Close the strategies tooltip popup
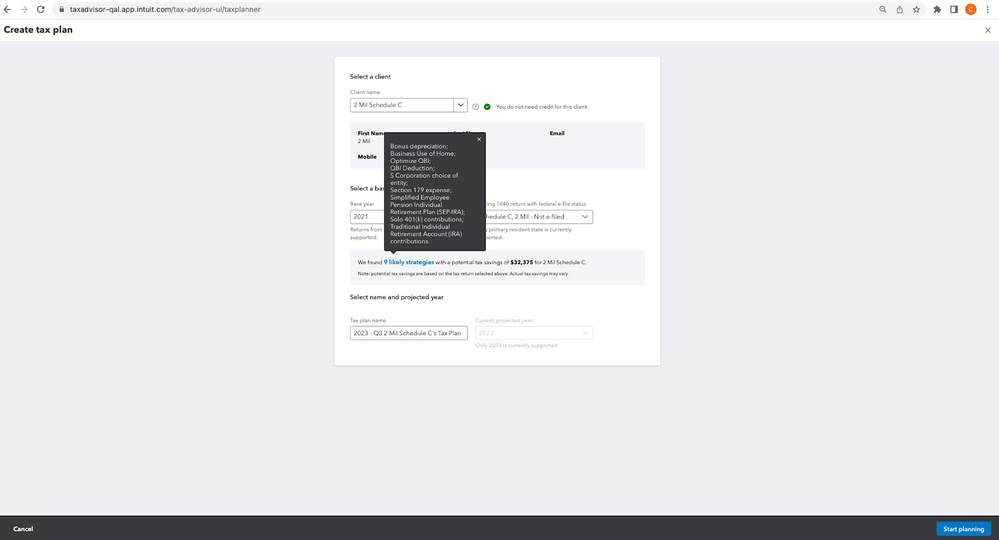The image size is (999, 540). tap(478, 139)
